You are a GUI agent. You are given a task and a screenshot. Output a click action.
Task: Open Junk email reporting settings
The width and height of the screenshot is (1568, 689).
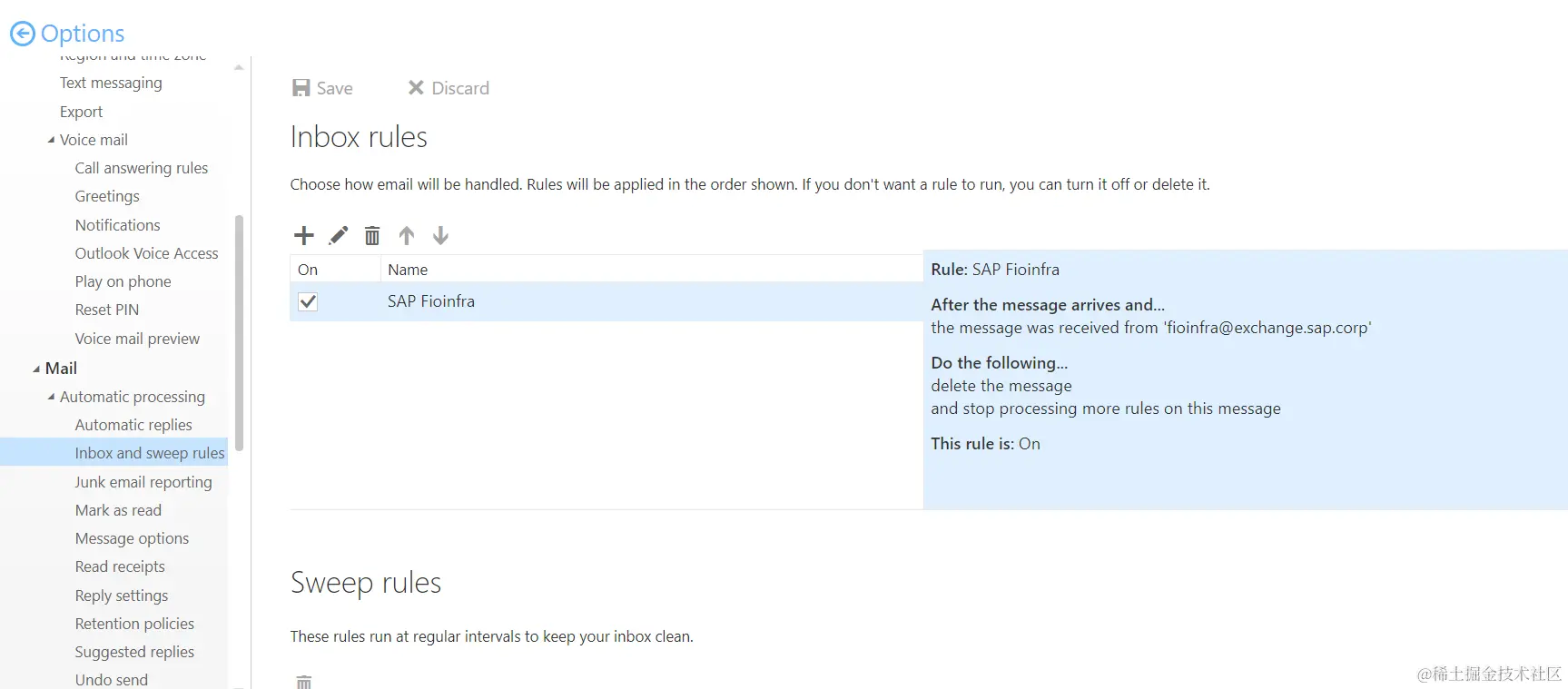(143, 482)
